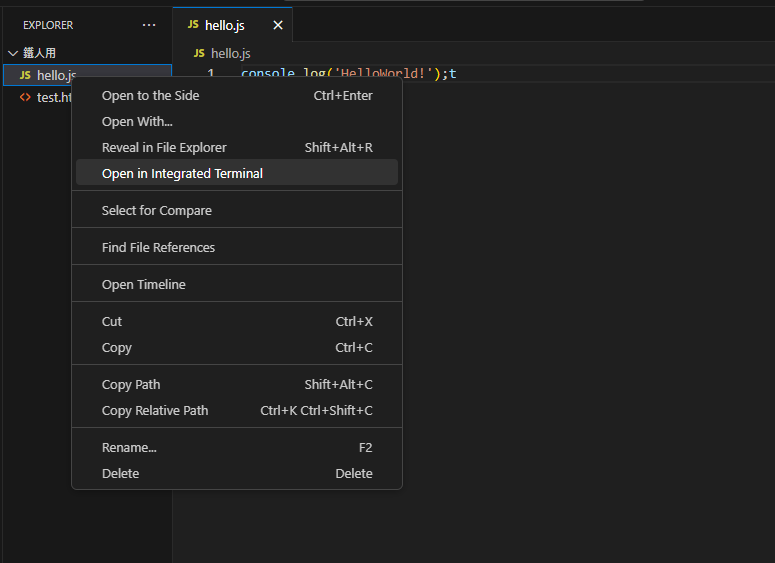Screen dimensions: 775x563
Task: Choose Open With... from context menu
Action: (x=237, y=122)
